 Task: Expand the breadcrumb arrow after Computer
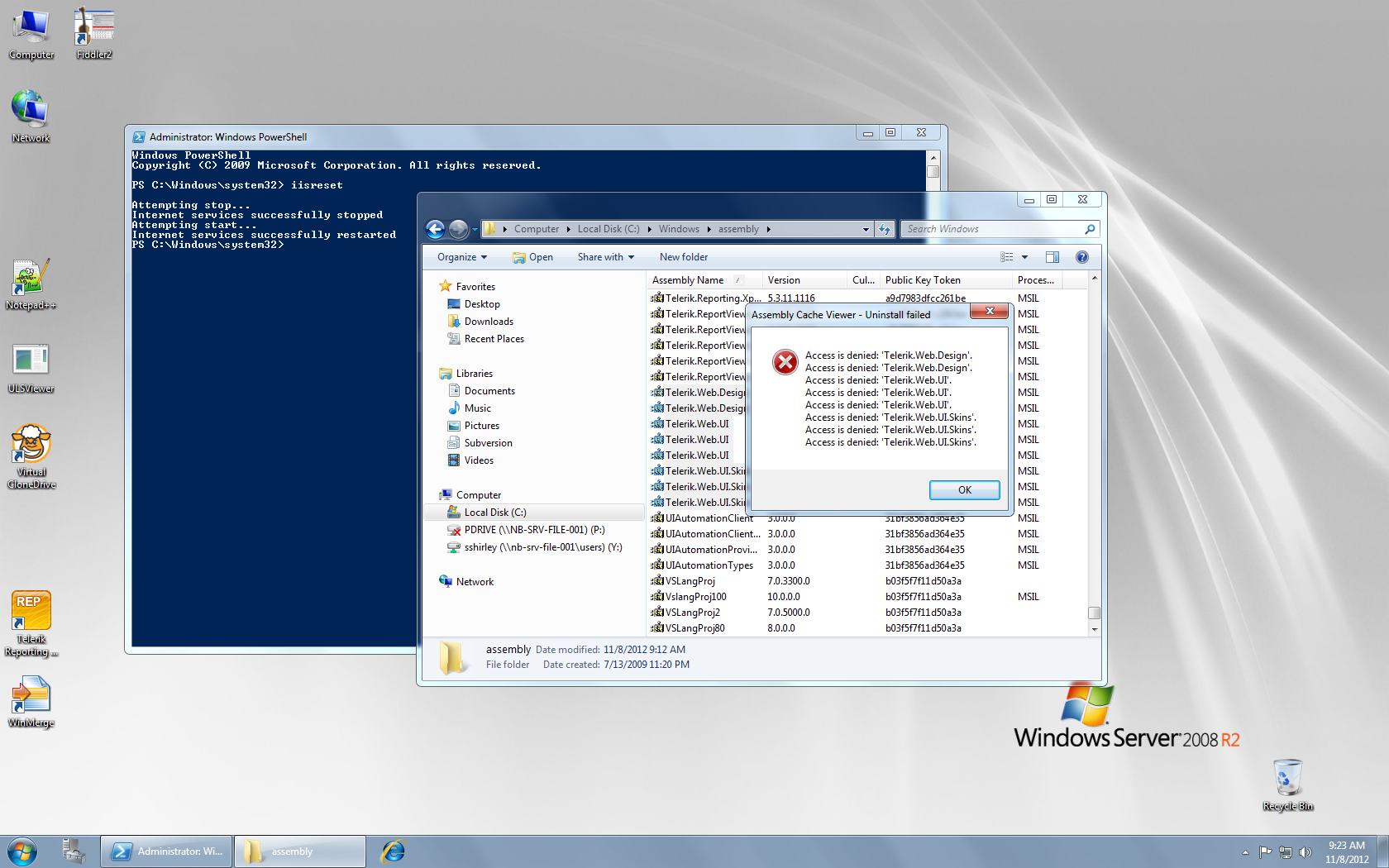pos(569,229)
